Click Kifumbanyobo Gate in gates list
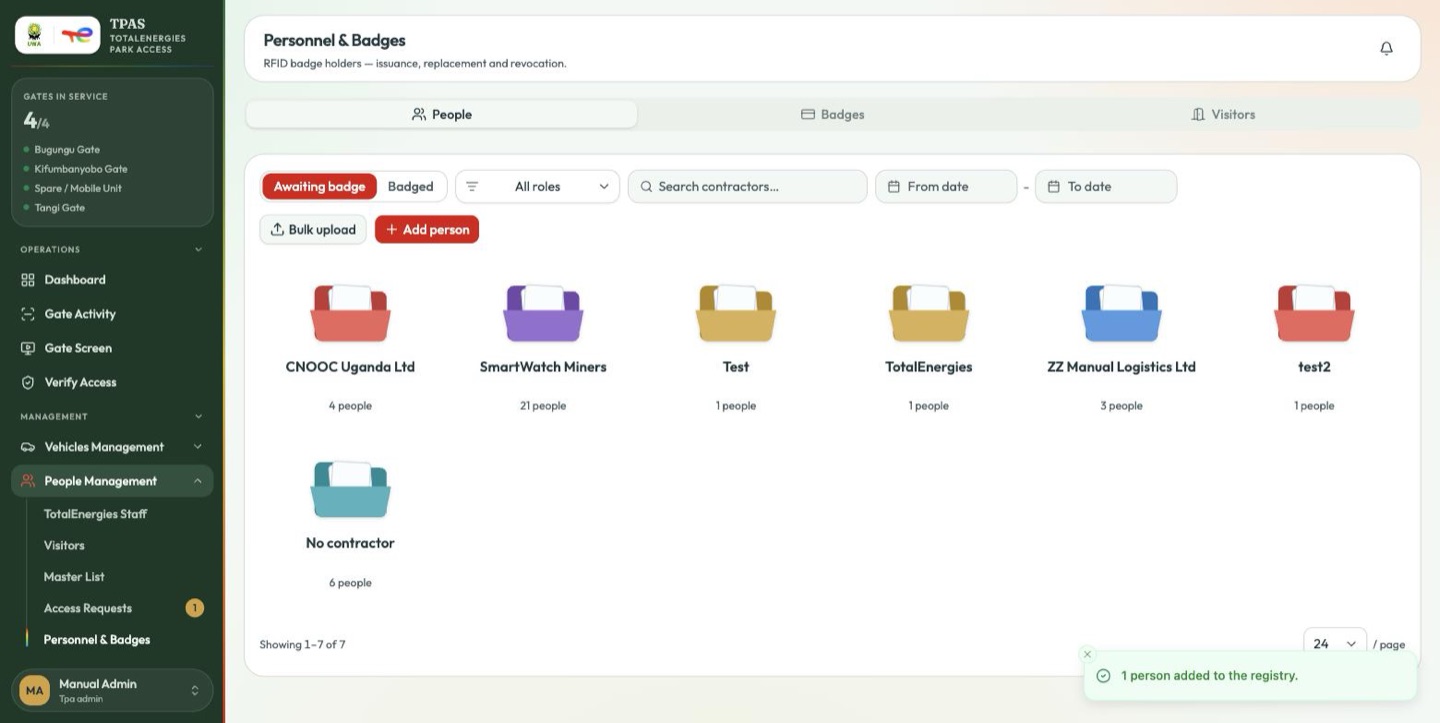Viewport: 1440px width, 723px height. point(81,169)
